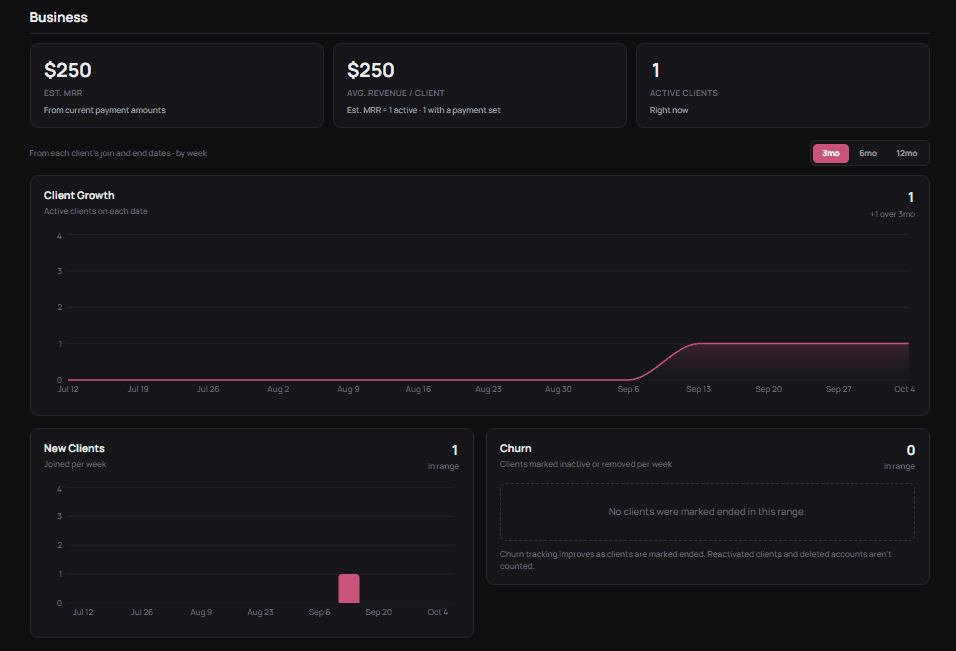Click the Jul 19 label on Client Growth axis
This screenshot has height=651, width=956.
click(x=138, y=389)
